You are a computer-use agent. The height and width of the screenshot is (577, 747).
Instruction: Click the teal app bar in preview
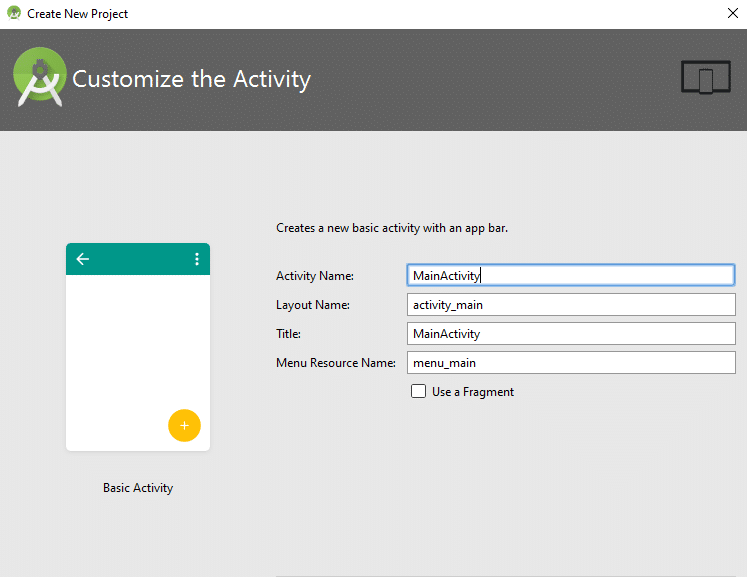138,259
